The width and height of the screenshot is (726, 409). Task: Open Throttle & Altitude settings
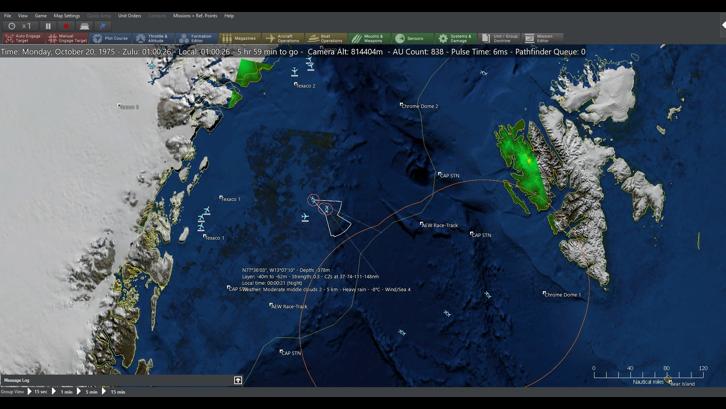[153, 38]
